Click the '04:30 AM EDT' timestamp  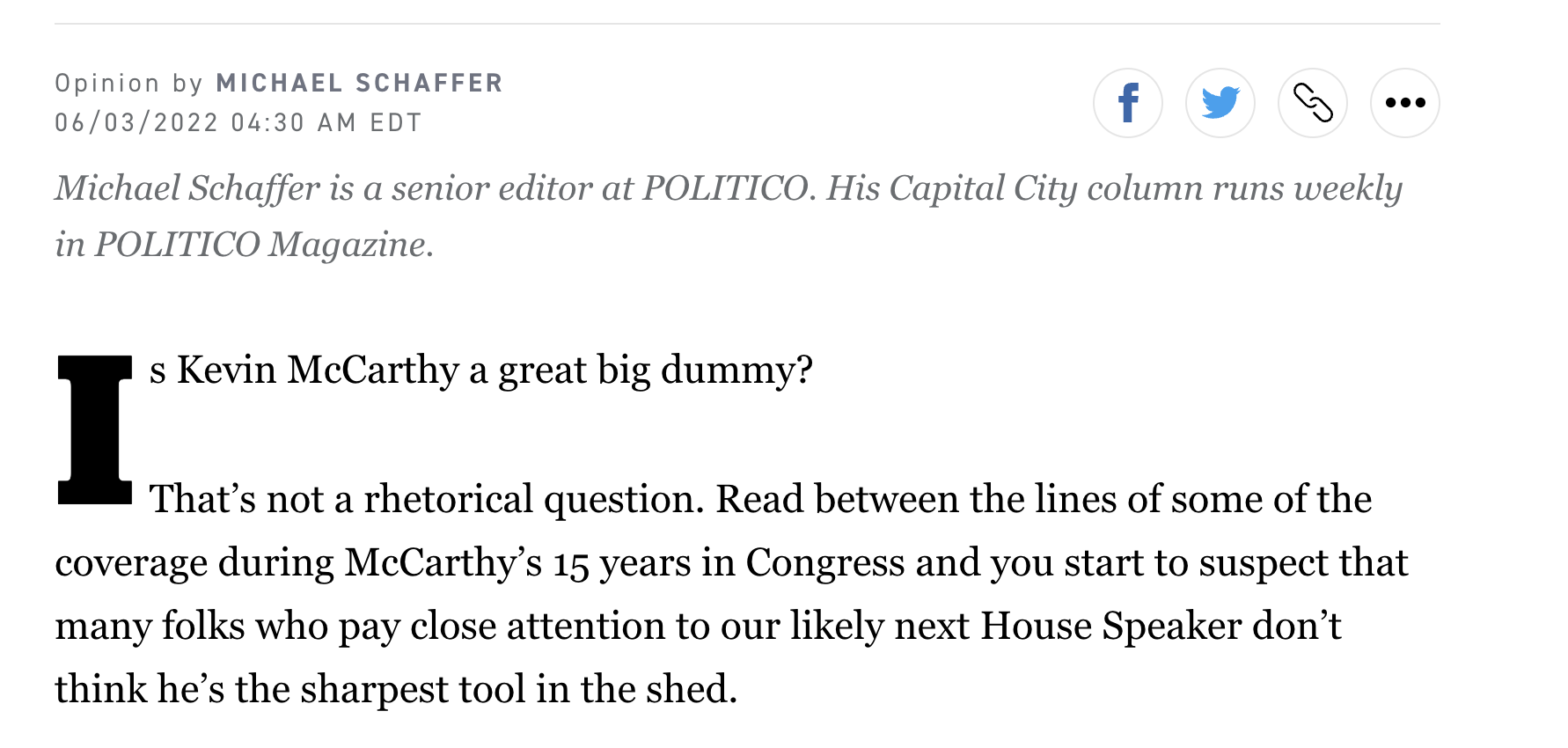326,122
